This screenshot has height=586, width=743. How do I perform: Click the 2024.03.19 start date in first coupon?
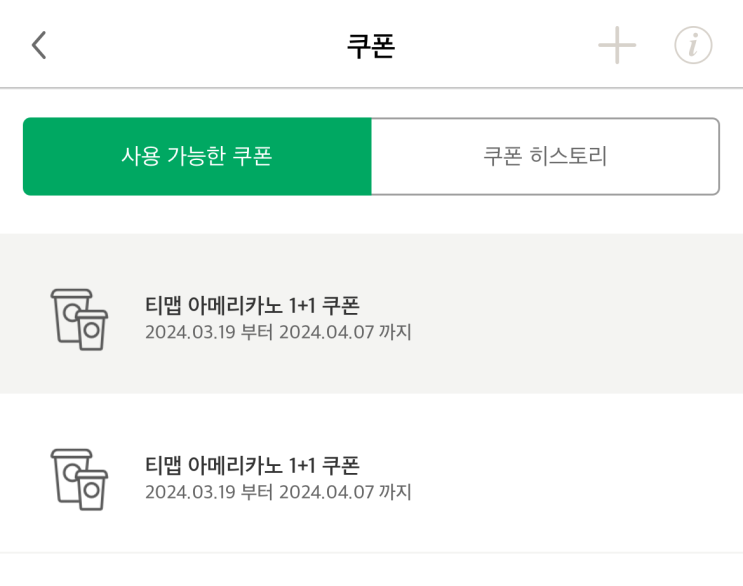tap(190, 332)
